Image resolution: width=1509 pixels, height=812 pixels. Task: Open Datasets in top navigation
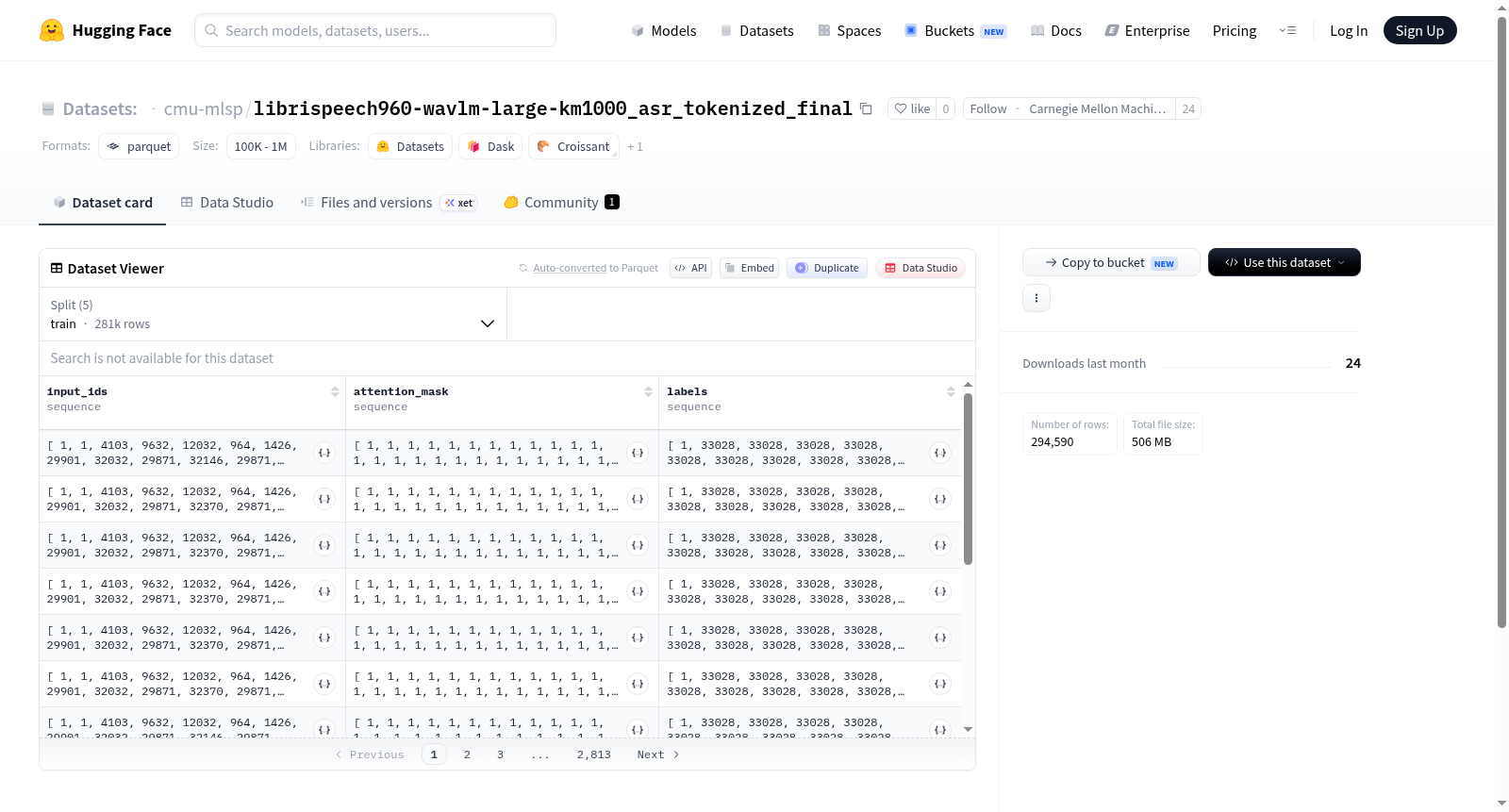click(757, 30)
